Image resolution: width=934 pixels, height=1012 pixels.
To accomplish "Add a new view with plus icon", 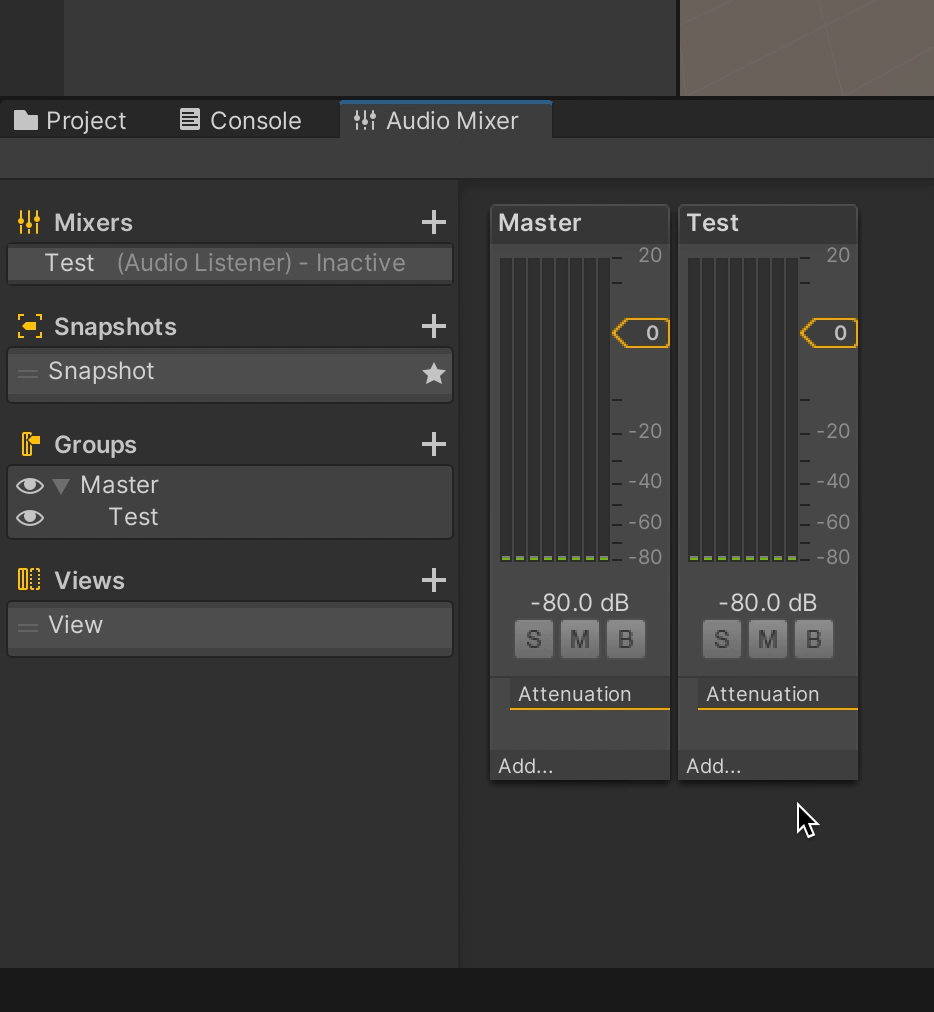I will [x=434, y=580].
